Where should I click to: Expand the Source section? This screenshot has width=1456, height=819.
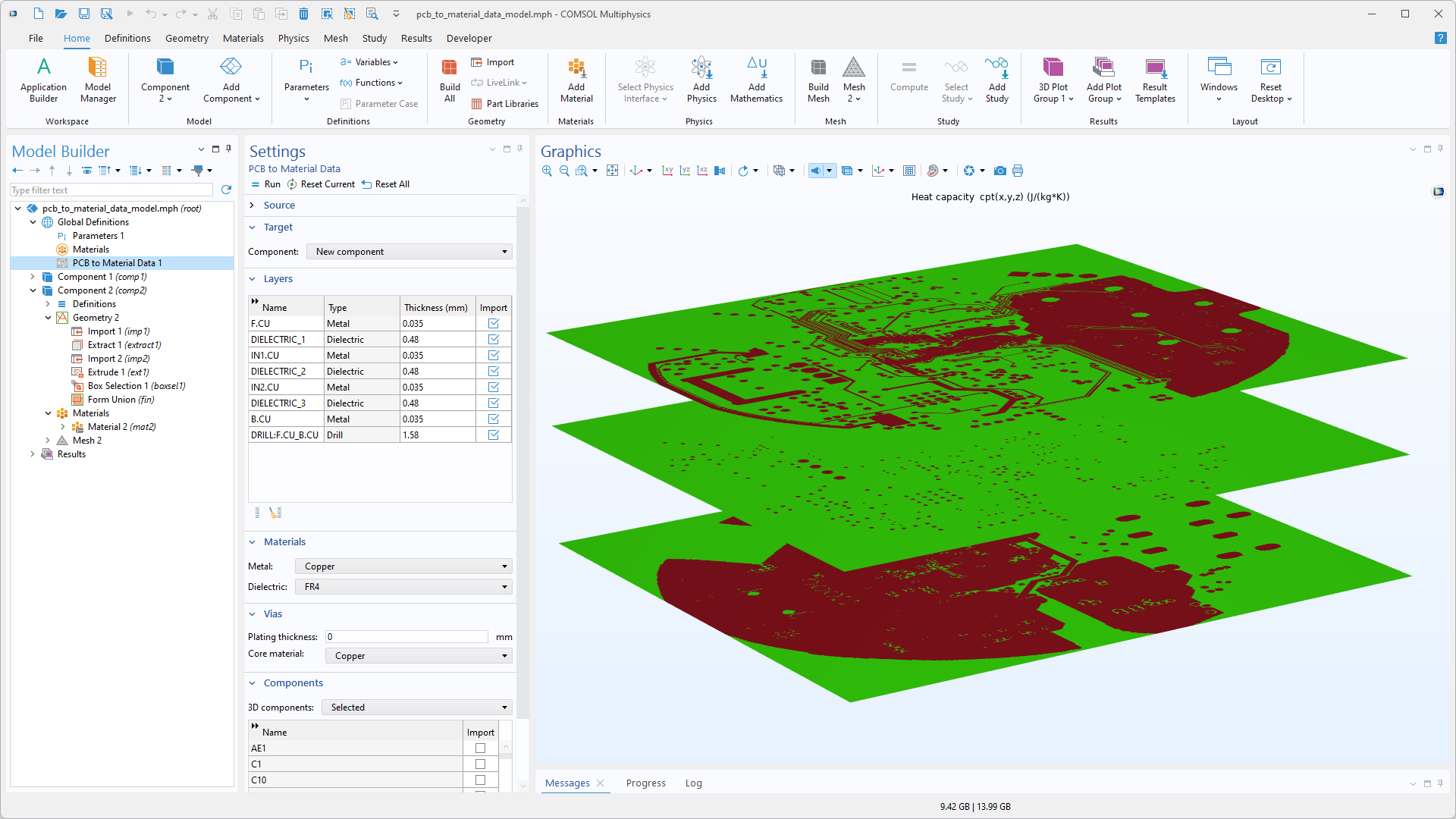pos(279,206)
